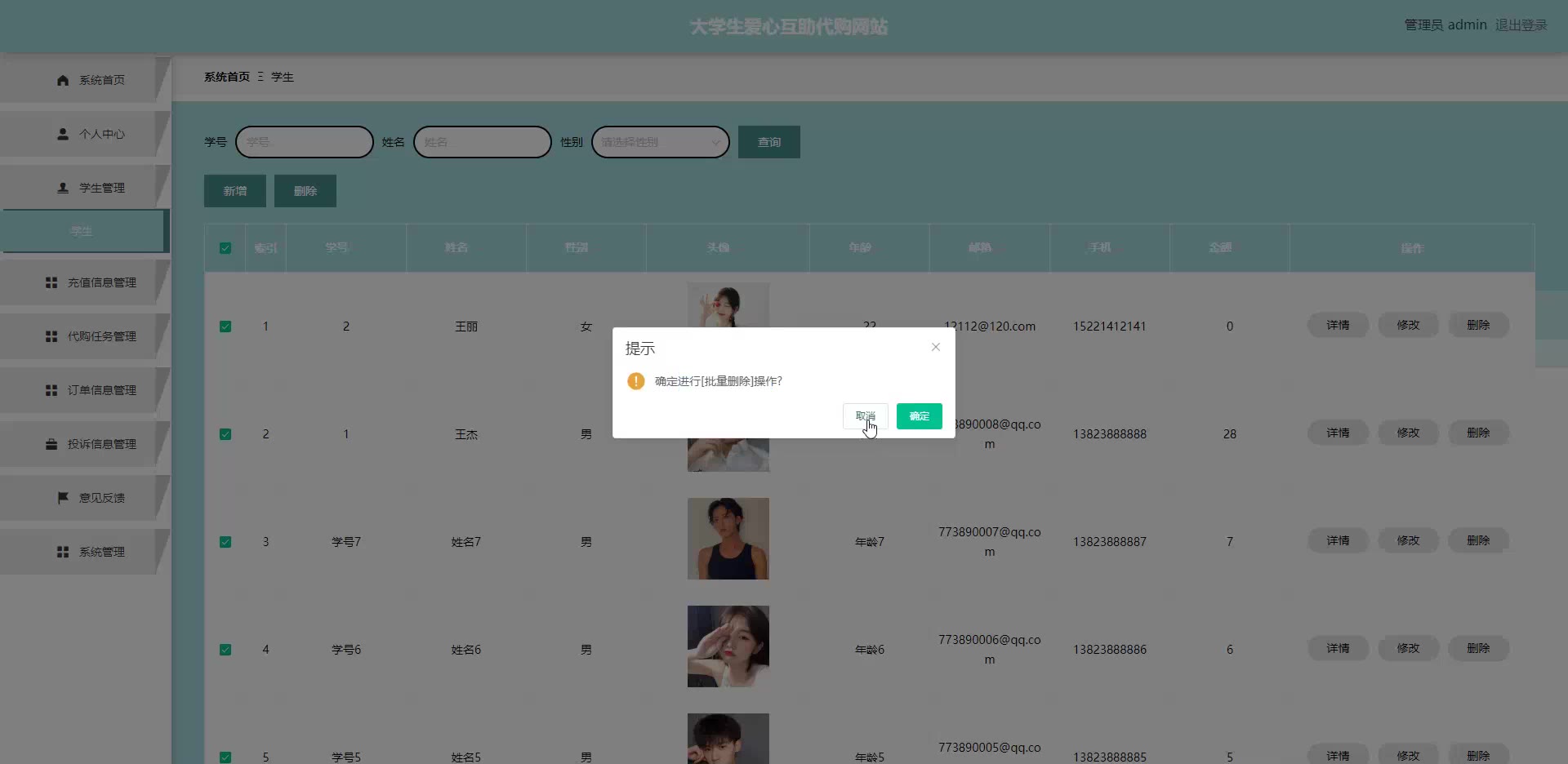The height and width of the screenshot is (764, 1568).
Task: Open the 充值信息管理 menu
Action: pos(85,282)
